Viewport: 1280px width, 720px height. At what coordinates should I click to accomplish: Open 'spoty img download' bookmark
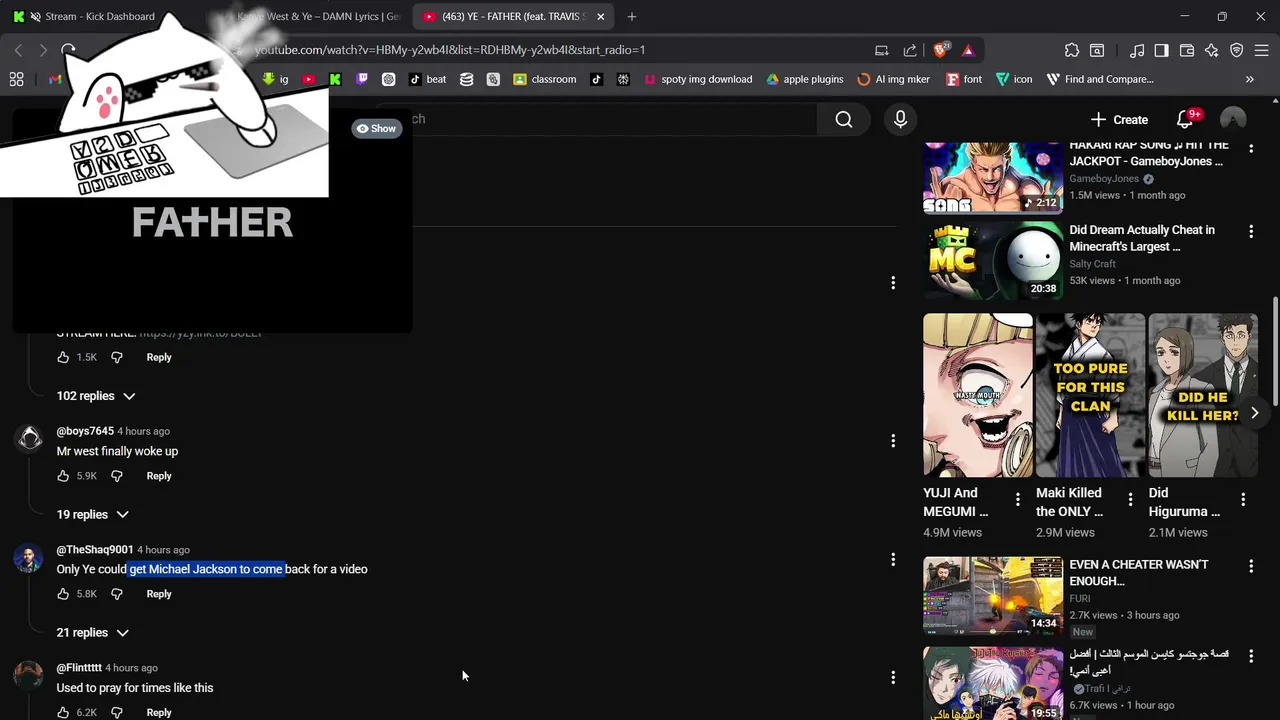697,79
